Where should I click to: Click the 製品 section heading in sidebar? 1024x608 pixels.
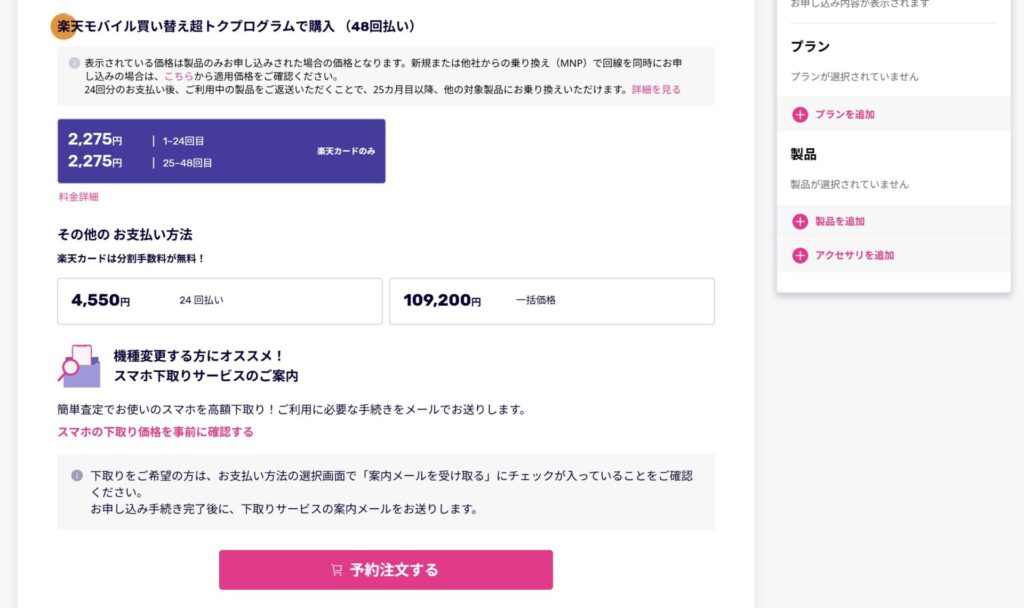pyautogui.click(x=803, y=155)
